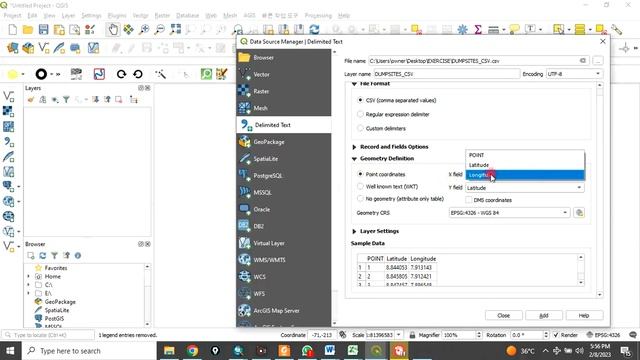The width and height of the screenshot is (640, 360).
Task: Select No geometry (attribute only table) option
Action: coord(360,199)
